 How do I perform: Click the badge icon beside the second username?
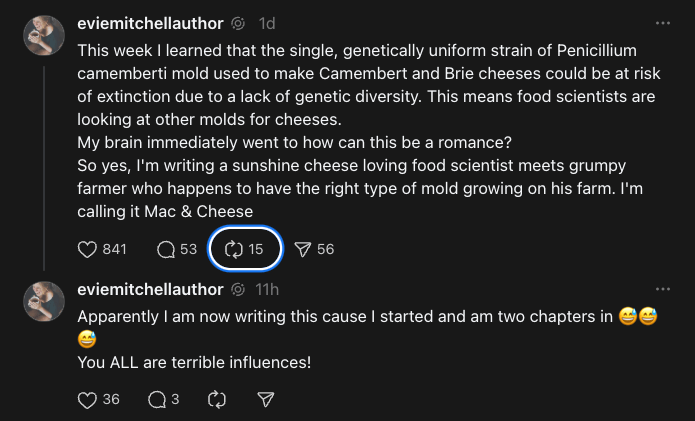[x=238, y=290]
